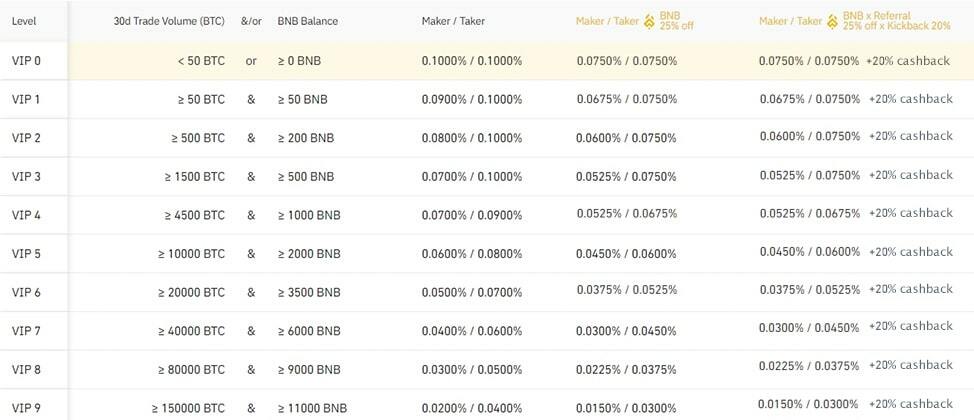The image size is (974, 420).
Task: Click the BNB logo next to '25% off'
Action: coord(649,20)
